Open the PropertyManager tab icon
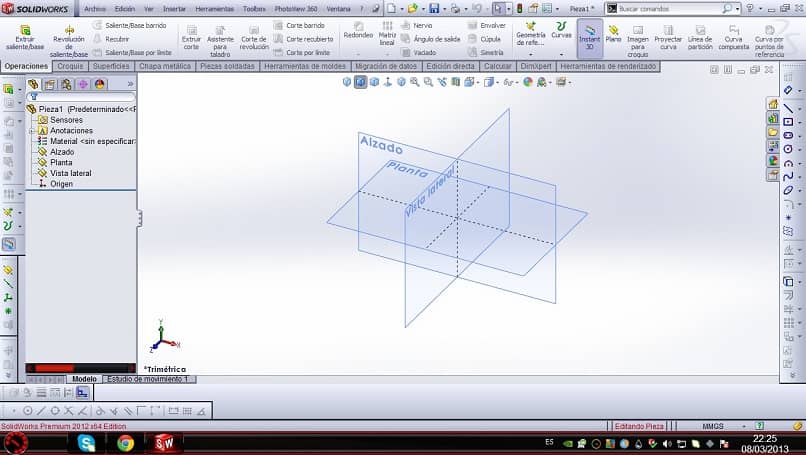Viewport: 806px width, 455px height. tap(50, 84)
